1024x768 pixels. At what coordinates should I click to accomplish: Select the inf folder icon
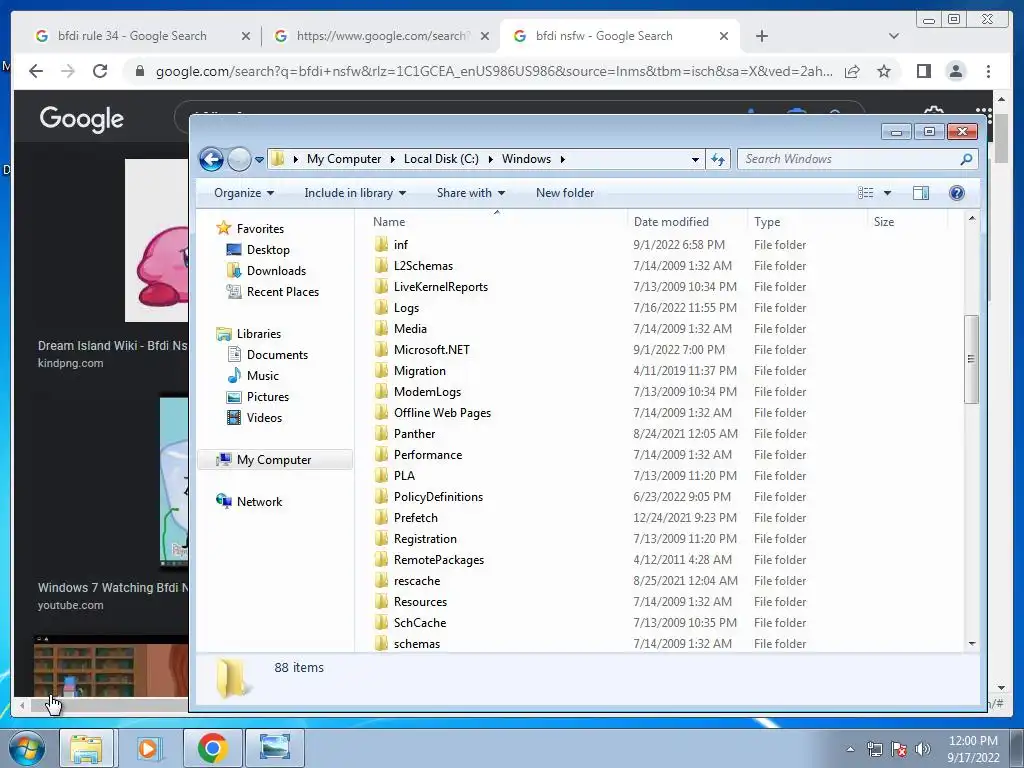click(381, 245)
